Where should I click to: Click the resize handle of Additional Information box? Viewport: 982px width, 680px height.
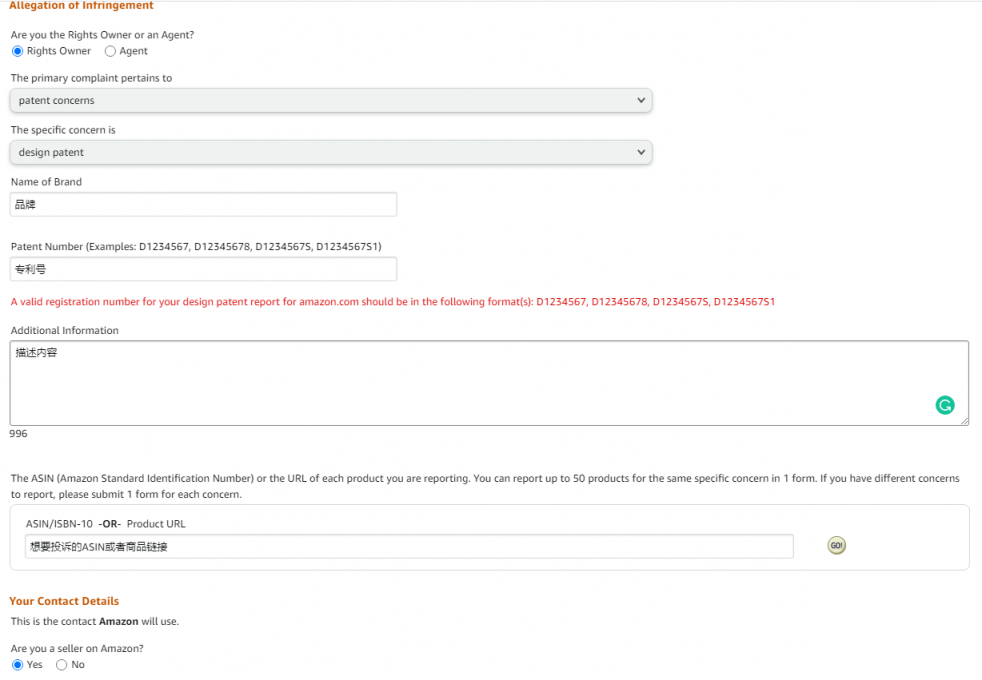[964, 421]
